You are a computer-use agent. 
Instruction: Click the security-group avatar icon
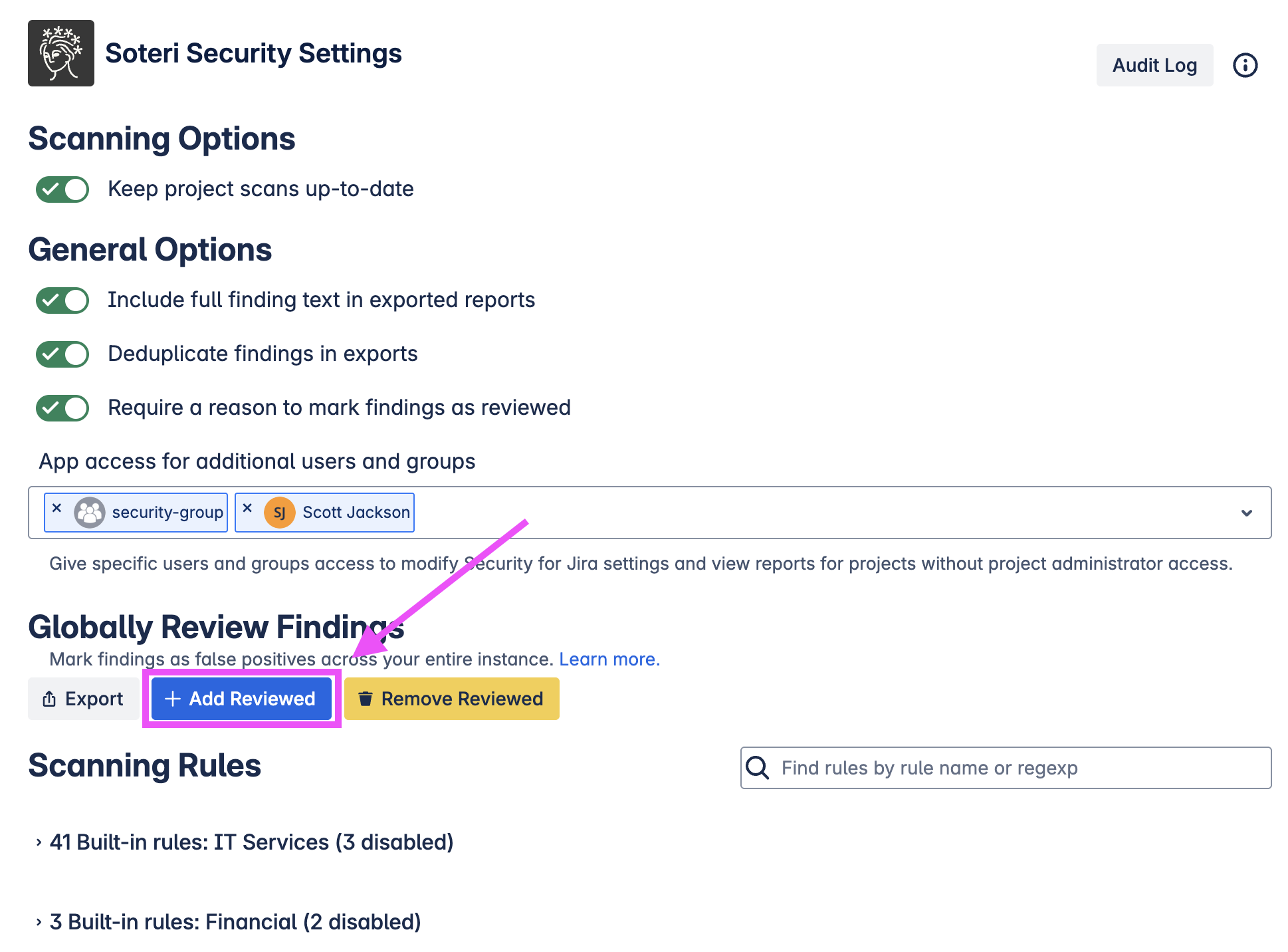(90, 513)
